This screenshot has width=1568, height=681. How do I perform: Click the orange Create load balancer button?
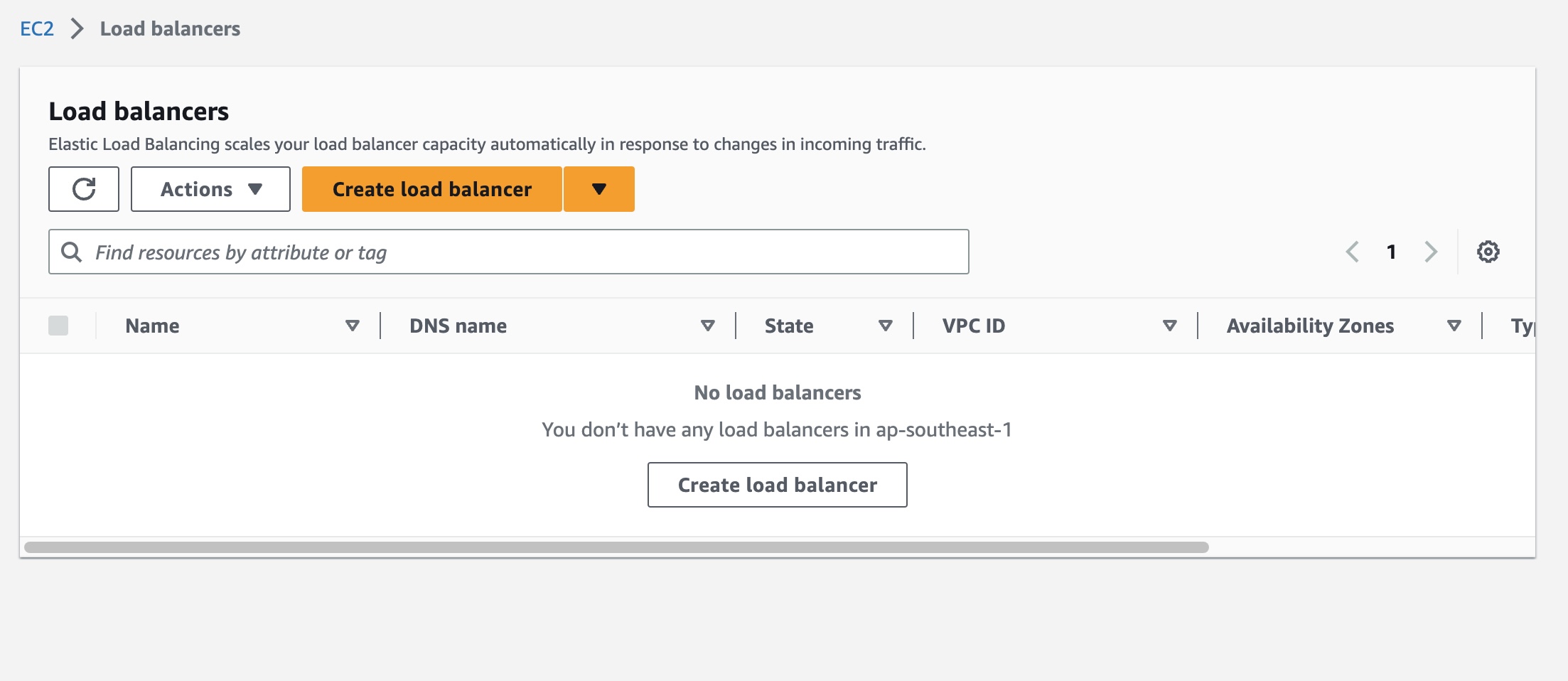click(x=432, y=189)
